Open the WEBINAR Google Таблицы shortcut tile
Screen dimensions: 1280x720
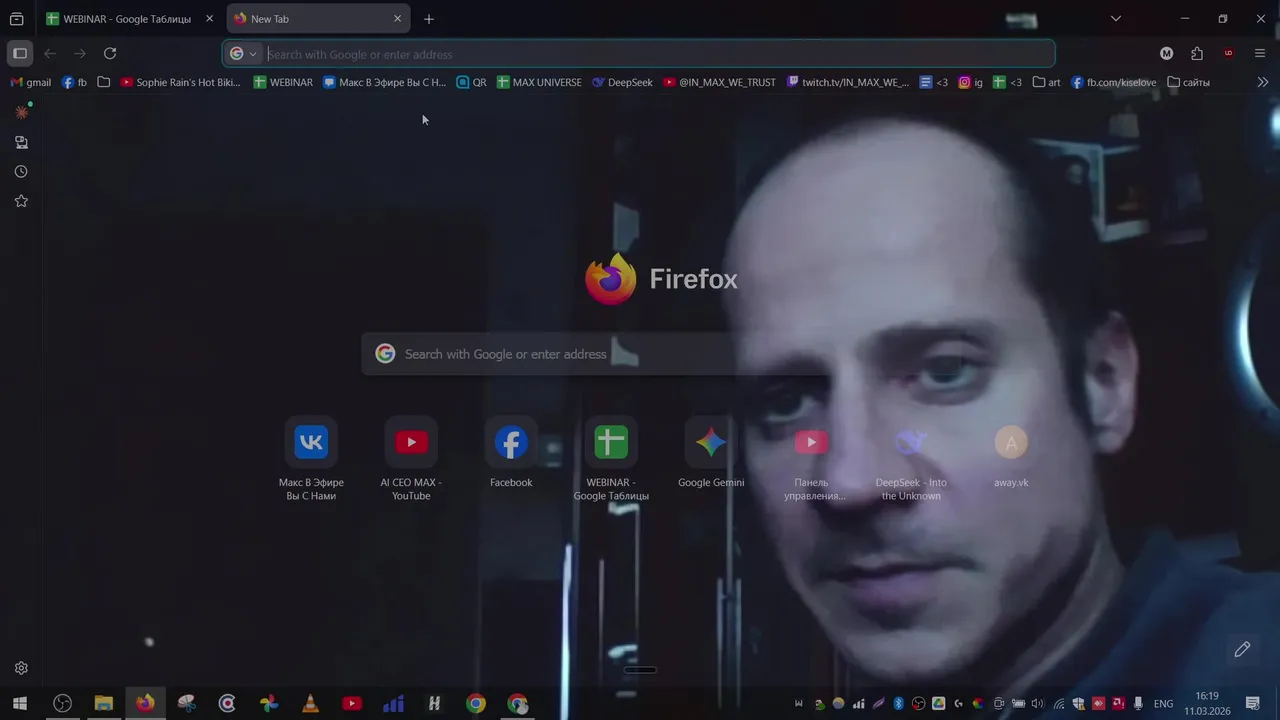point(611,442)
